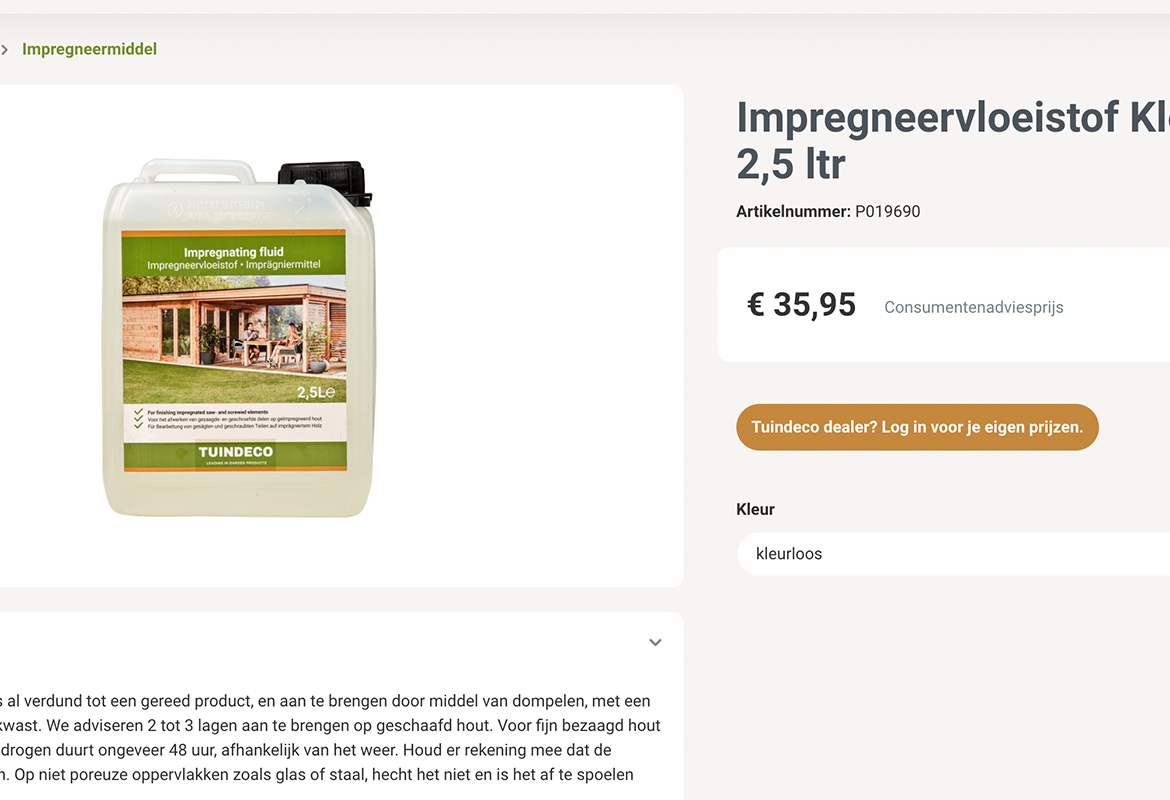This screenshot has height=800, width=1170.
Task: Click the '2,5 ltr' part of the title
Action: pyautogui.click(x=791, y=163)
